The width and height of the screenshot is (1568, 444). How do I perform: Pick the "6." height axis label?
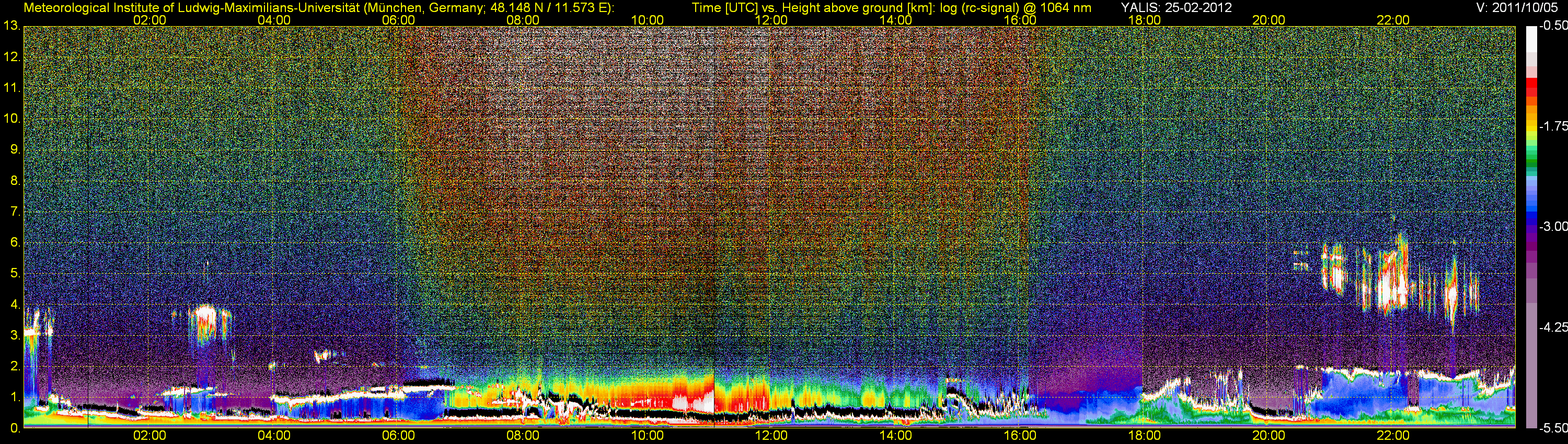pyautogui.click(x=15, y=243)
